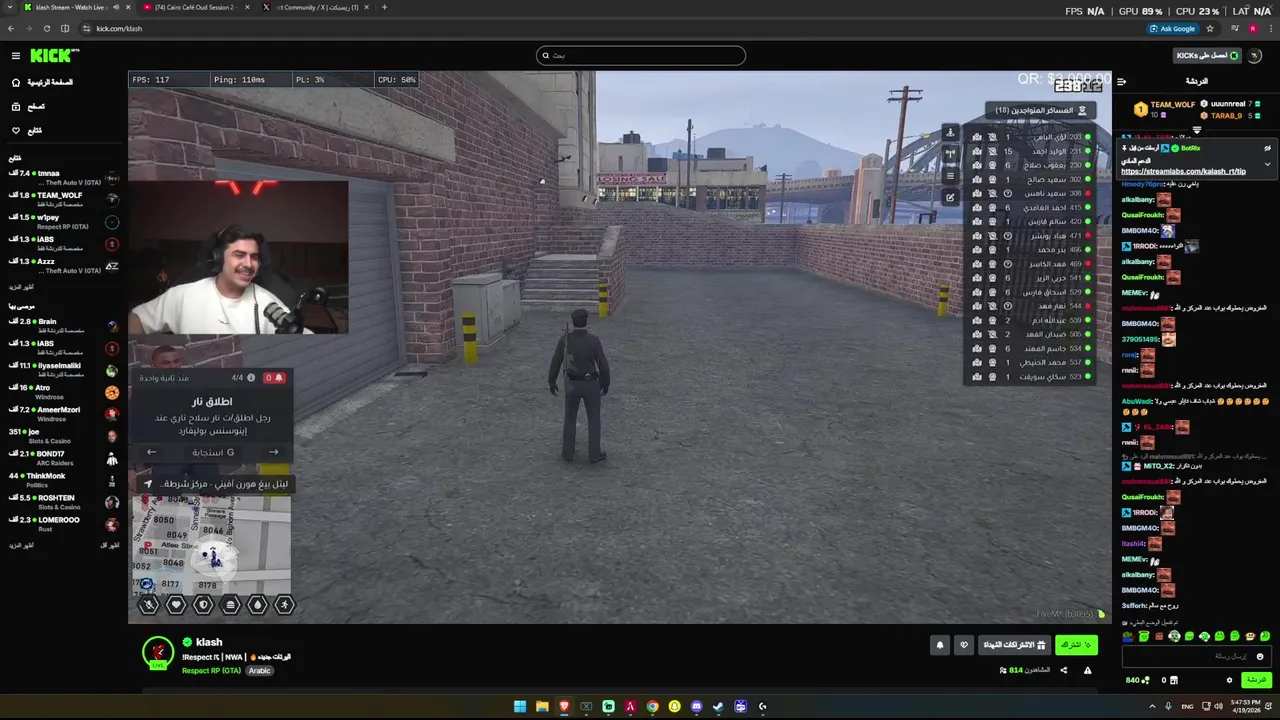Open the klash channel avatar
This screenshot has width=1280, height=720.
pos(157,652)
